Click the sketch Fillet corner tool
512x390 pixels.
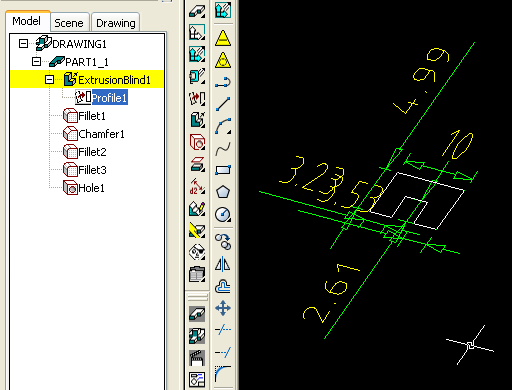click(223, 374)
